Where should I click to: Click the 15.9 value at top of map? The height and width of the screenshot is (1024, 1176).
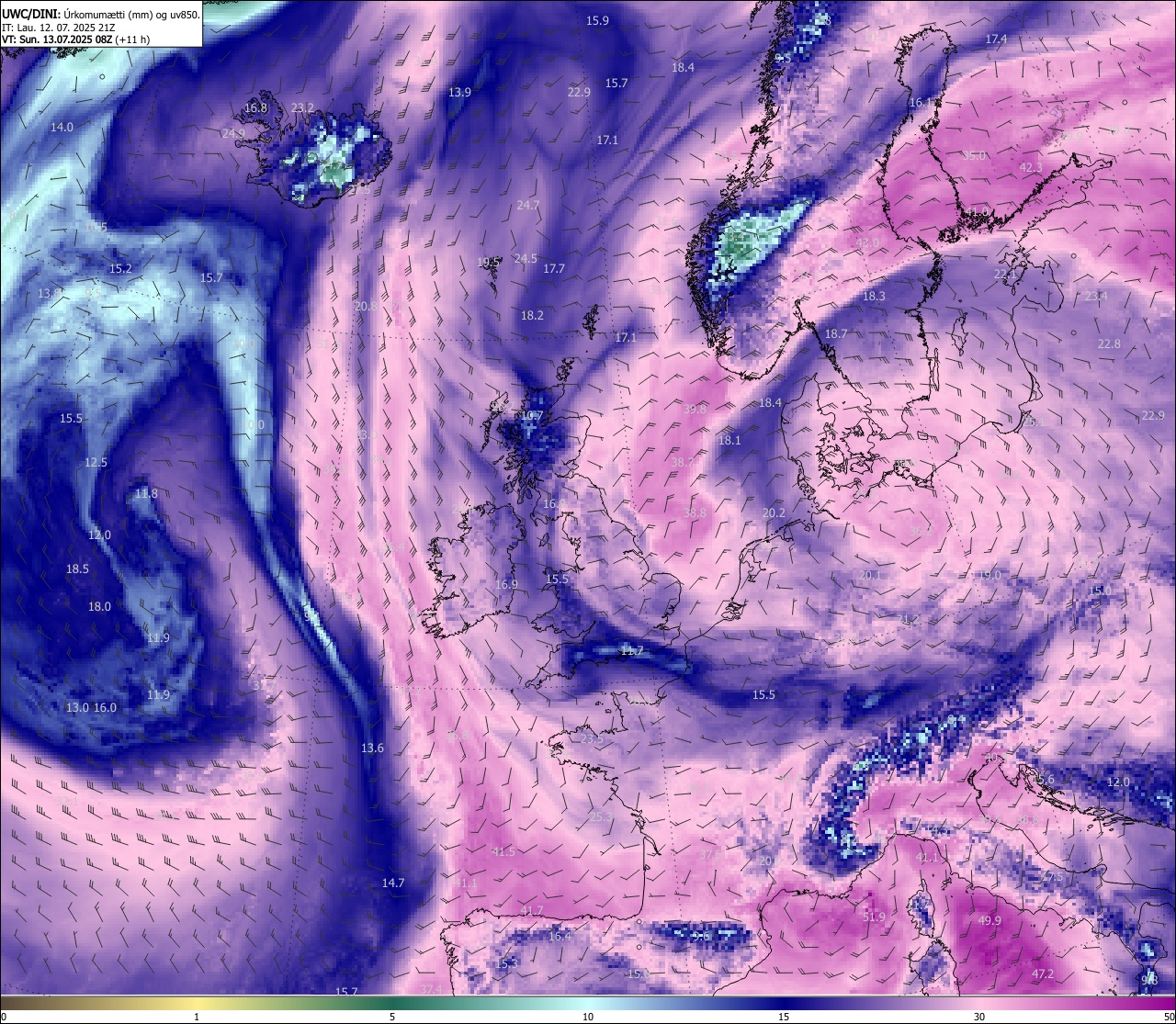coord(597,20)
